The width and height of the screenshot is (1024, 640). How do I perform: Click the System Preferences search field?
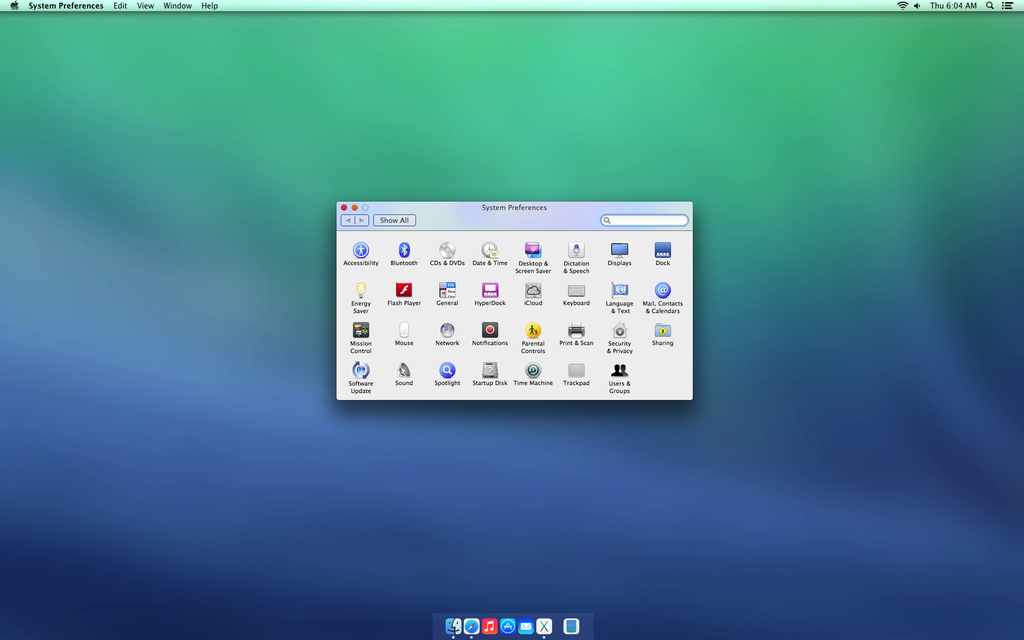645,219
